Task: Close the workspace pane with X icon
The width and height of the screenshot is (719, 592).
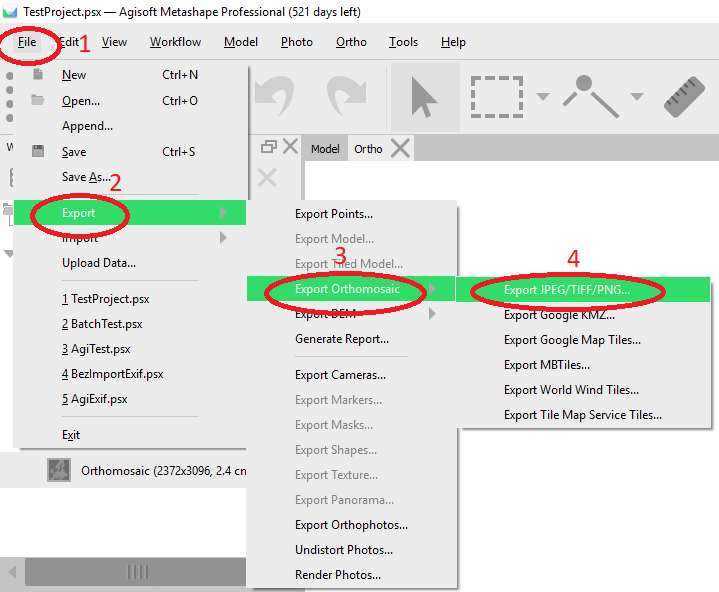Action: [291, 147]
